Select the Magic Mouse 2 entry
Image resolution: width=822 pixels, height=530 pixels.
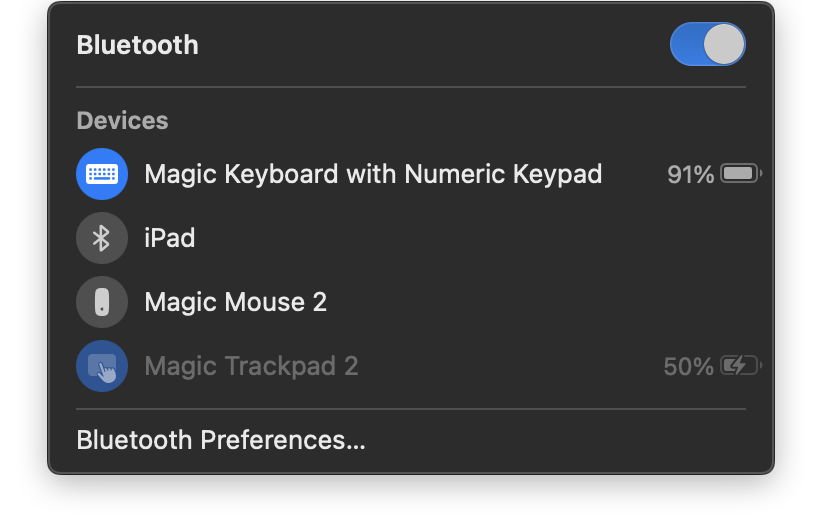point(236,302)
